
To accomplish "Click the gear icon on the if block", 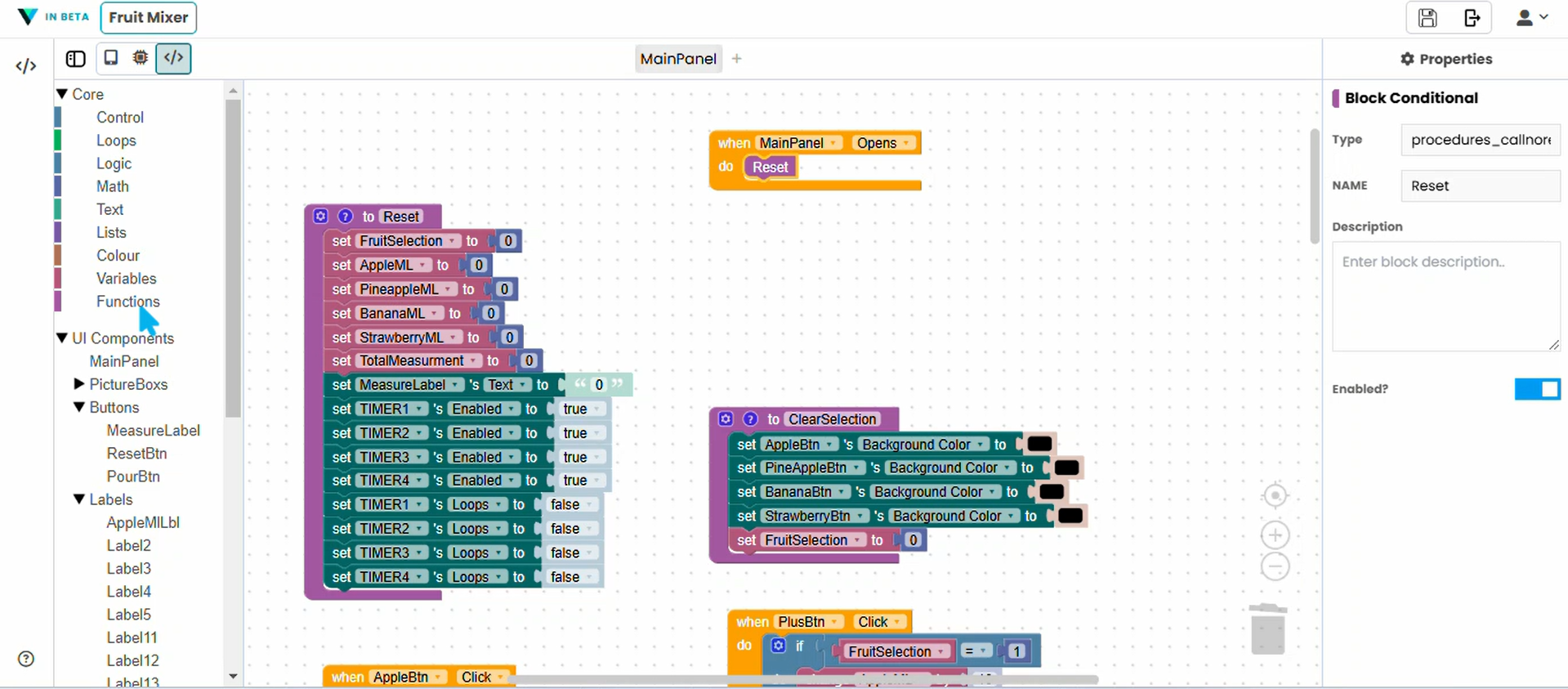I will coord(778,646).
